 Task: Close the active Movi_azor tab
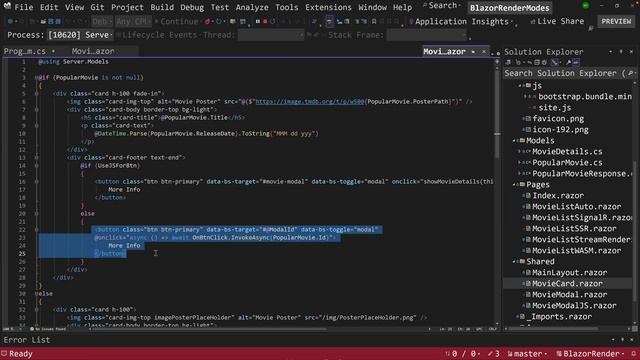484,52
